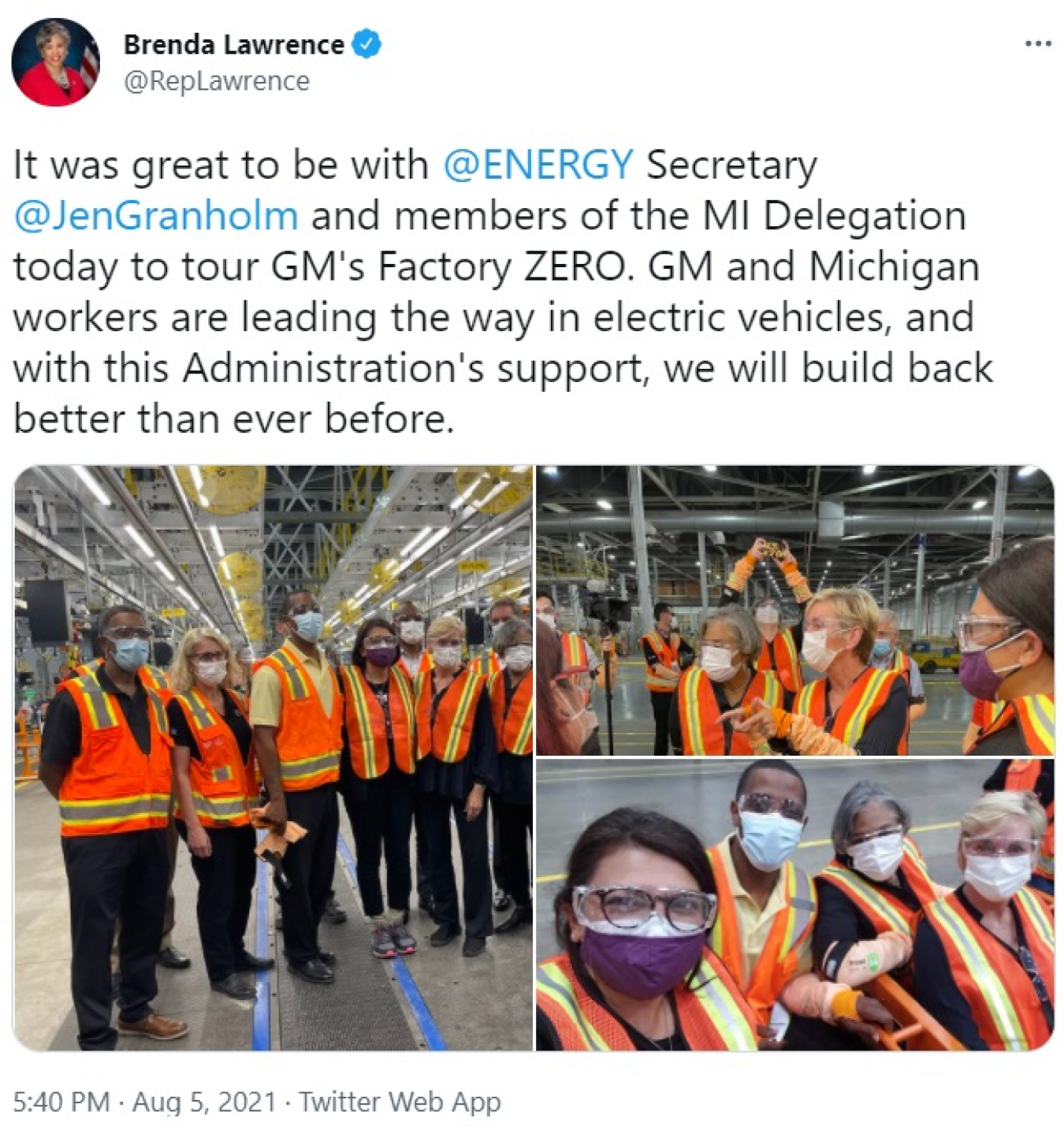
Task: Click the yellow ceiling fan in the group photo
Action: (x=208, y=490)
